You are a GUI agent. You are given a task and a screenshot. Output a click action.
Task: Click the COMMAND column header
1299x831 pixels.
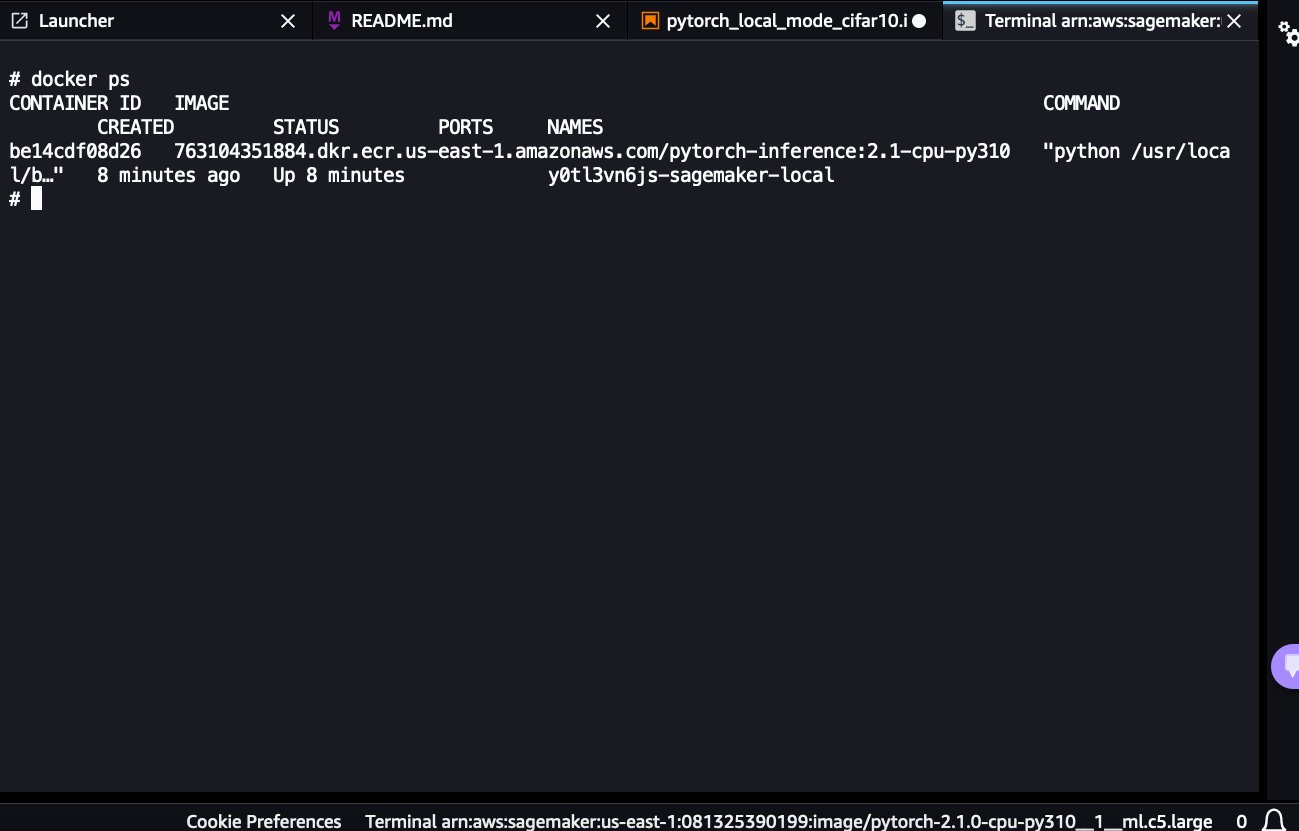[1081, 103]
